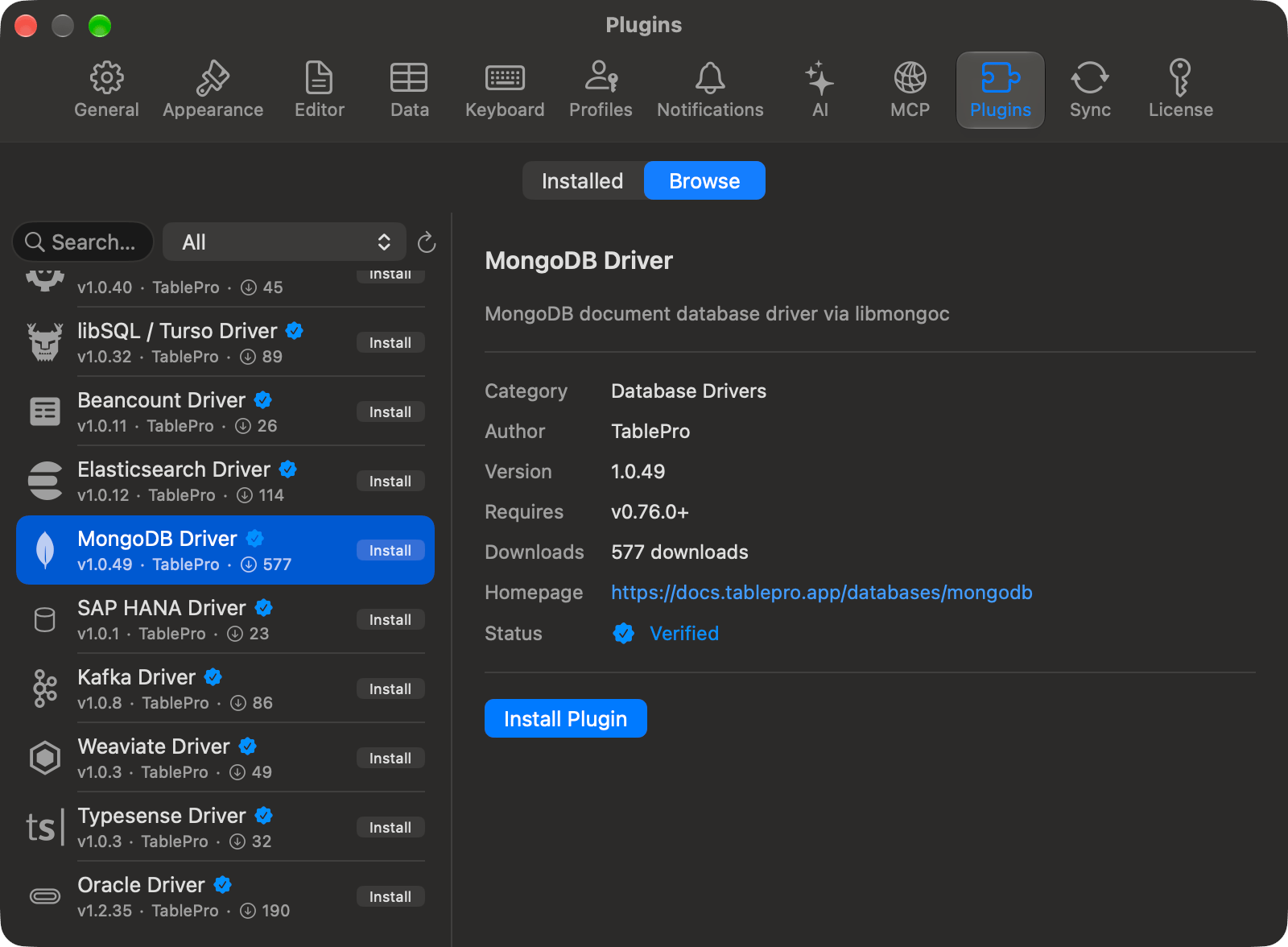Select the Beancount Driver row
The image size is (1288, 947).
225,411
